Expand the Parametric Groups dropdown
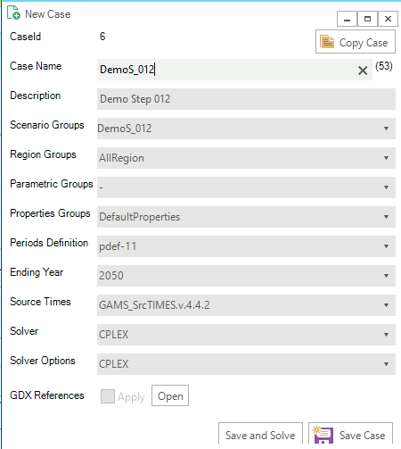The height and width of the screenshot is (449, 401). click(x=246, y=187)
